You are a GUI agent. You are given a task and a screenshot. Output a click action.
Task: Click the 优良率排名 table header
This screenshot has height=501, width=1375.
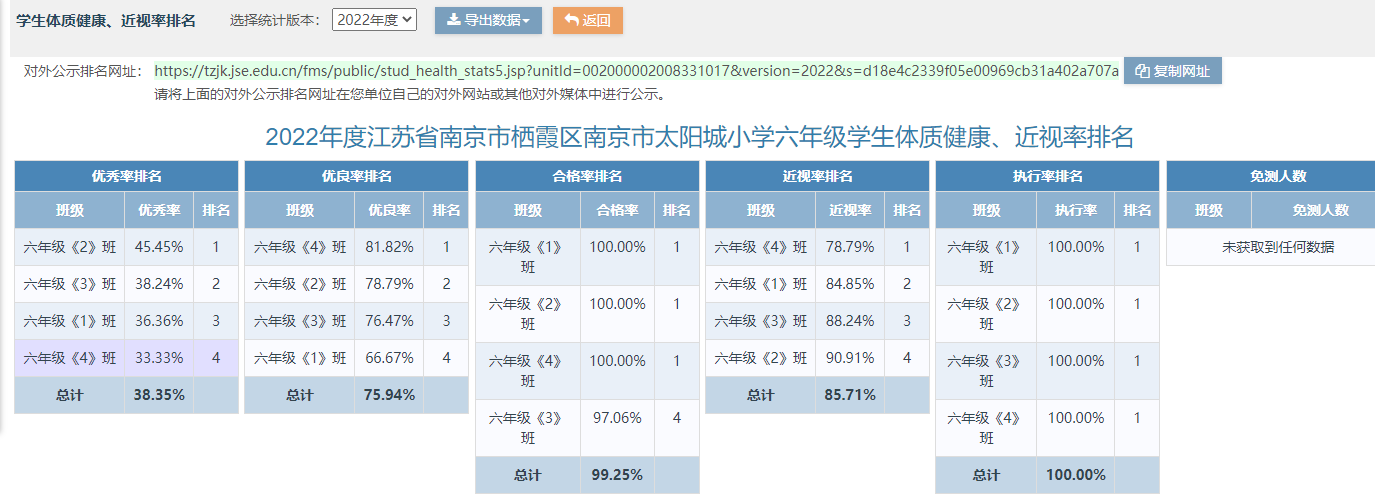[x=356, y=176]
